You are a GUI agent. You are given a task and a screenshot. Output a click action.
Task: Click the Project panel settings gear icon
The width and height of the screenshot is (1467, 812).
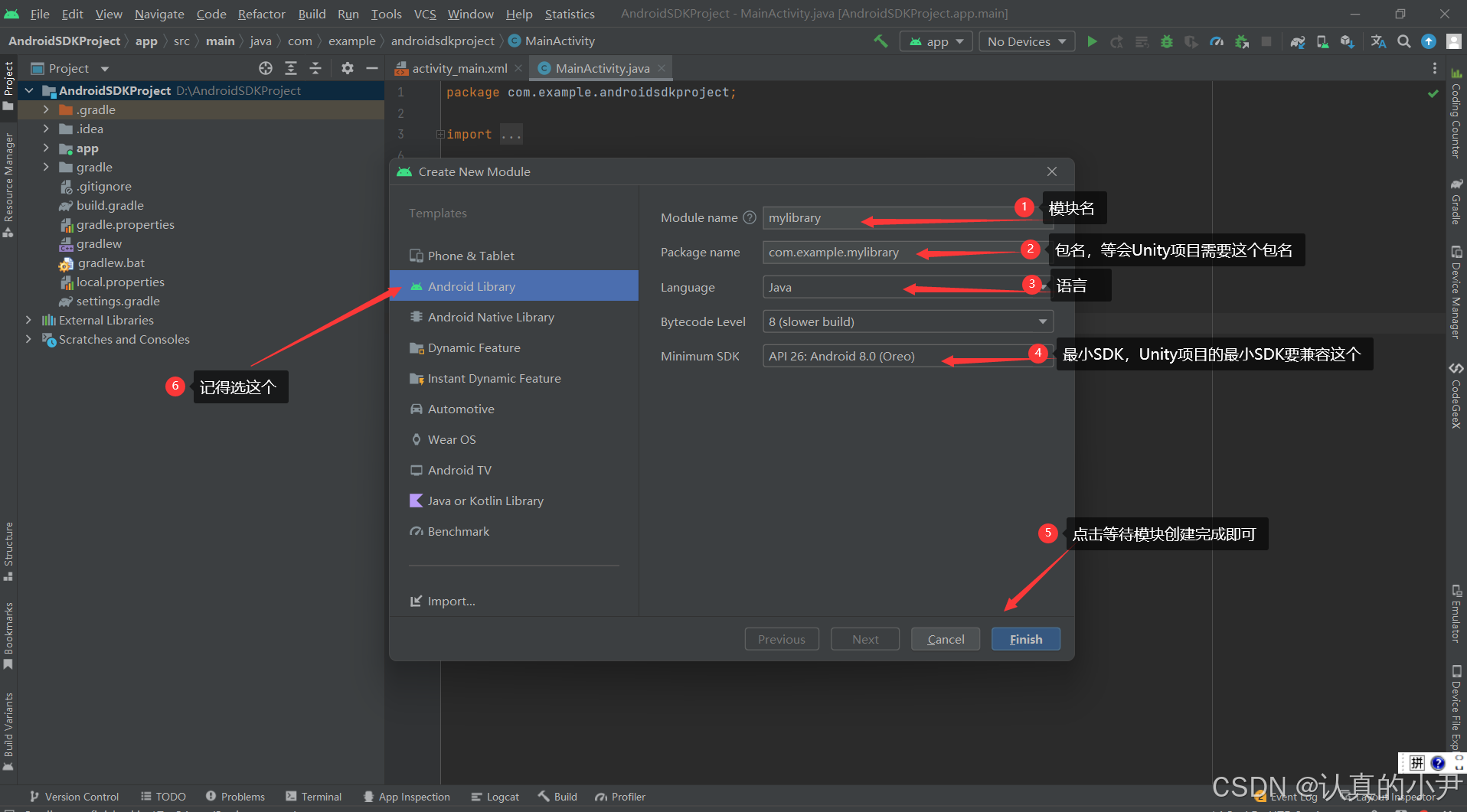[348, 68]
